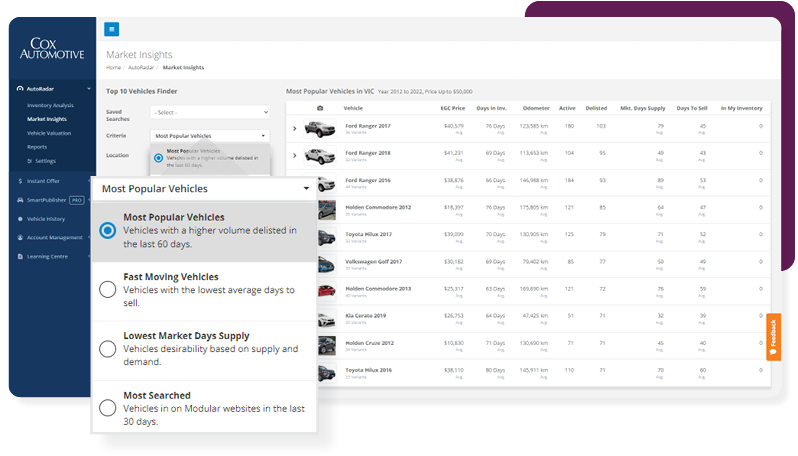Click the Home breadcrumb link
Image resolution: width=798 pixels, height=456 pixels.
point(113,67)
